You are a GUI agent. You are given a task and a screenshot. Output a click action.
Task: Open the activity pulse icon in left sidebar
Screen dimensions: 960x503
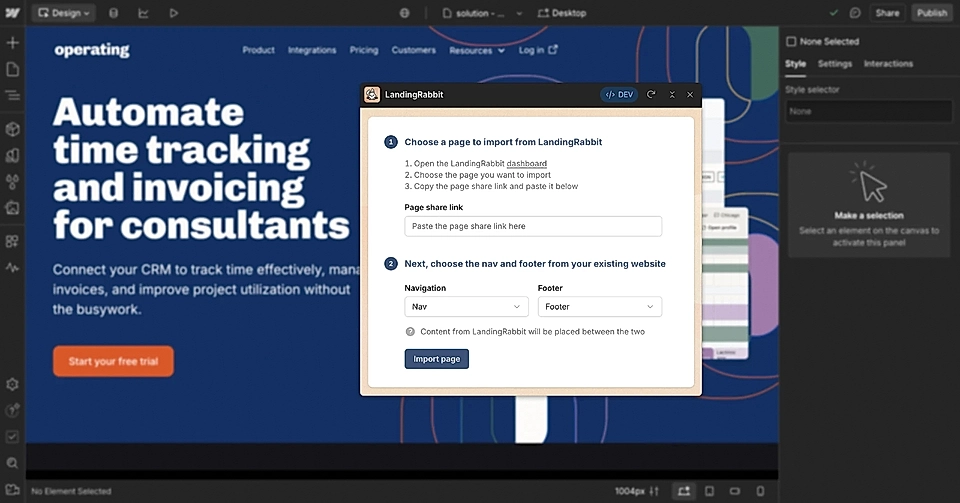(12, 267)
